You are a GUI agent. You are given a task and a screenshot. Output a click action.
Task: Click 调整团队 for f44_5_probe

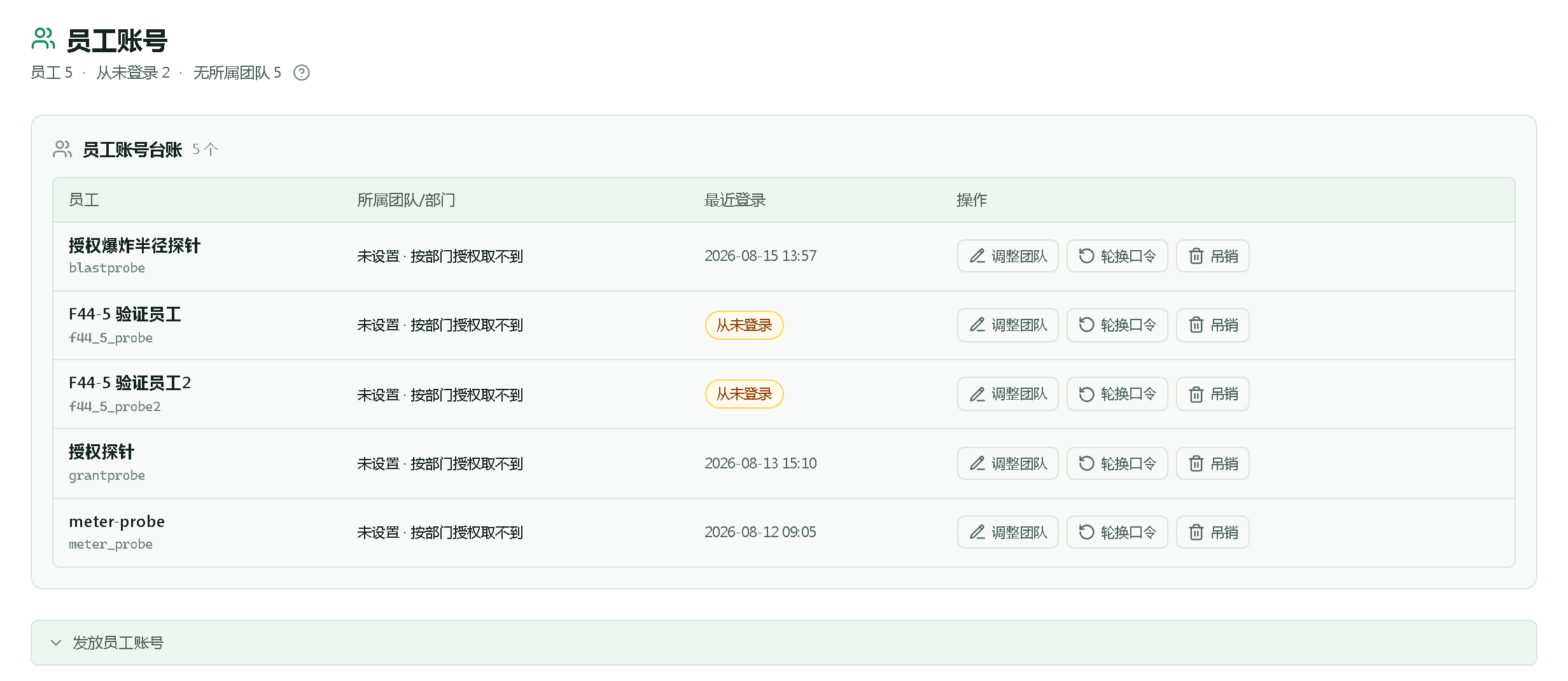[1007, 325]
